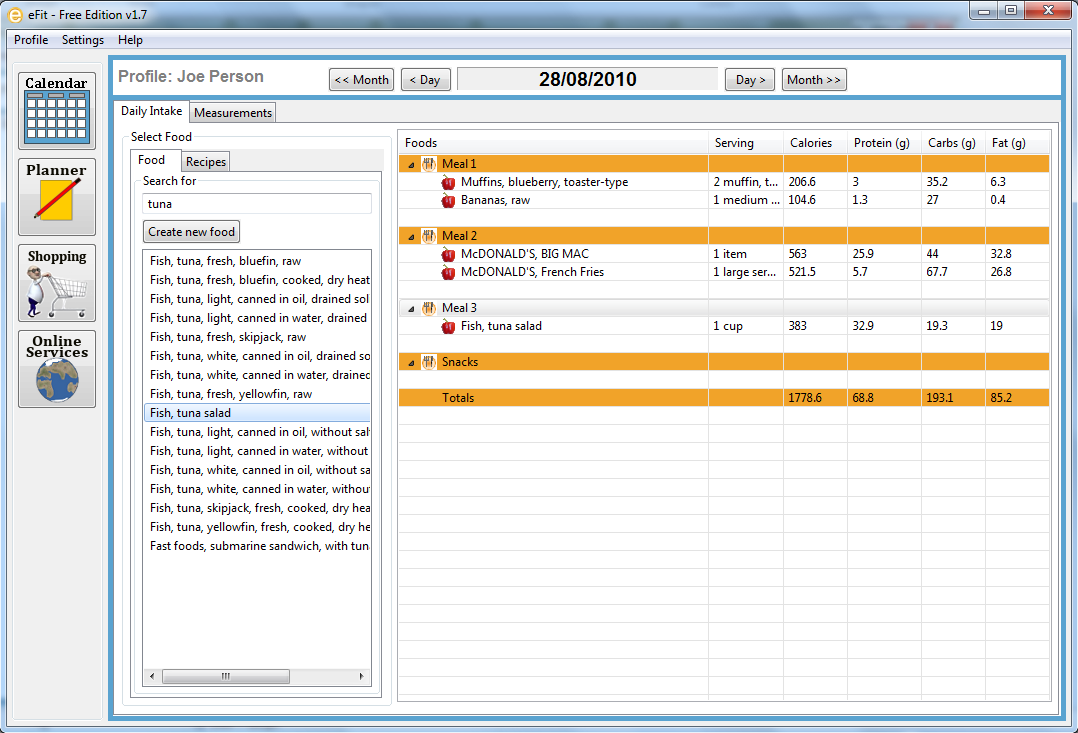Go back one month with << Month
Screen dimensions: 1078x733
[x=361, y=80]
